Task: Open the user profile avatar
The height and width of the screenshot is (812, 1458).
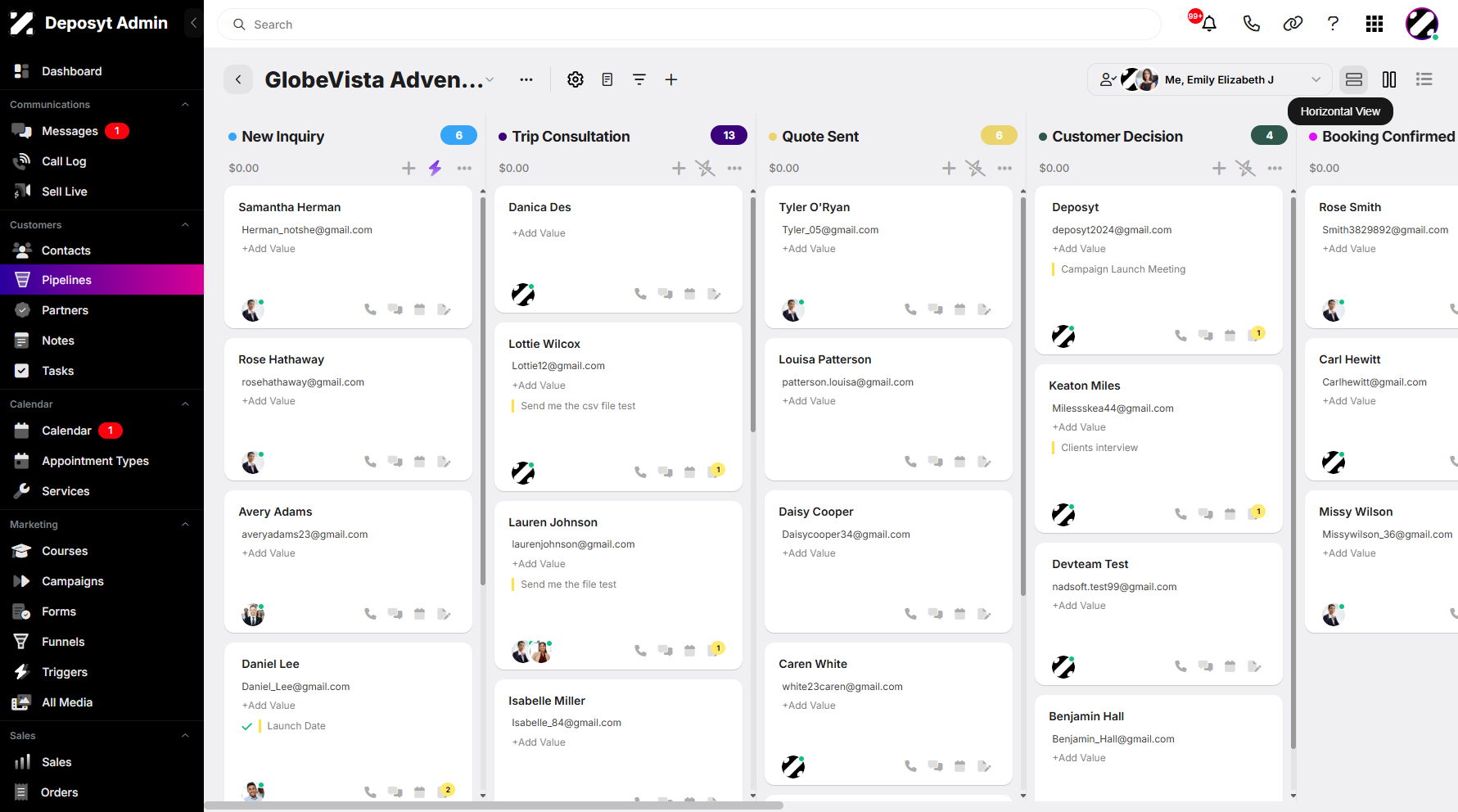Action: point(1422,24)
